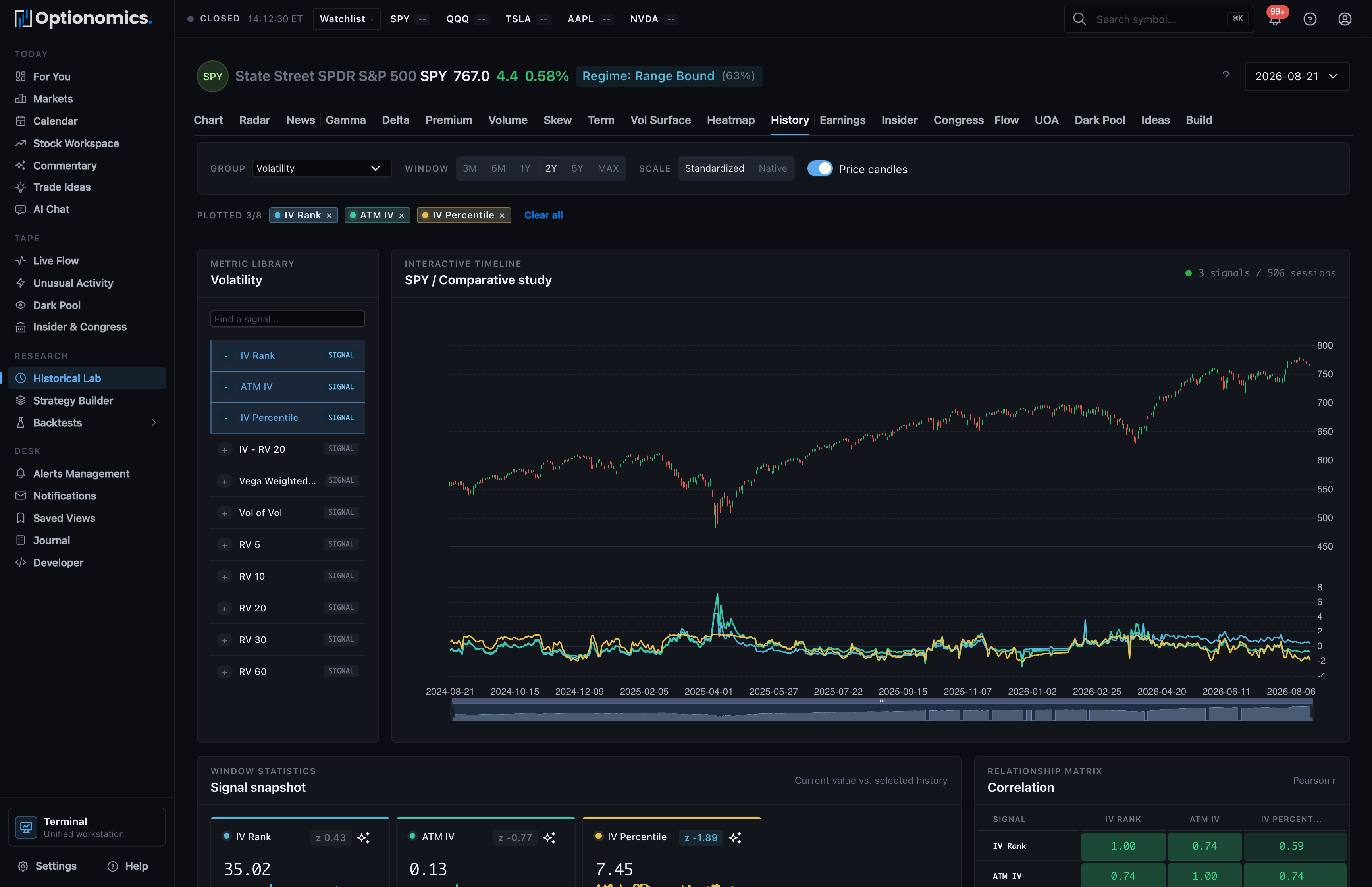Image resolution: width=1372 pixels, height=887 pixels.
Task: Click the Search symbol input field
Action: pos(1159,19)
